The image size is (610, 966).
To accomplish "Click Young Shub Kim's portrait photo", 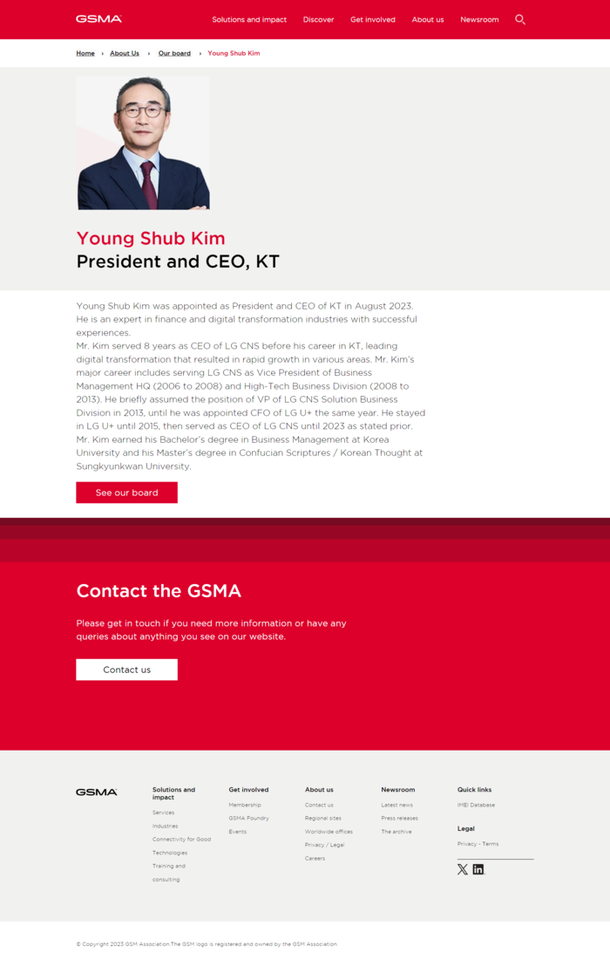I will coord(144,143).
